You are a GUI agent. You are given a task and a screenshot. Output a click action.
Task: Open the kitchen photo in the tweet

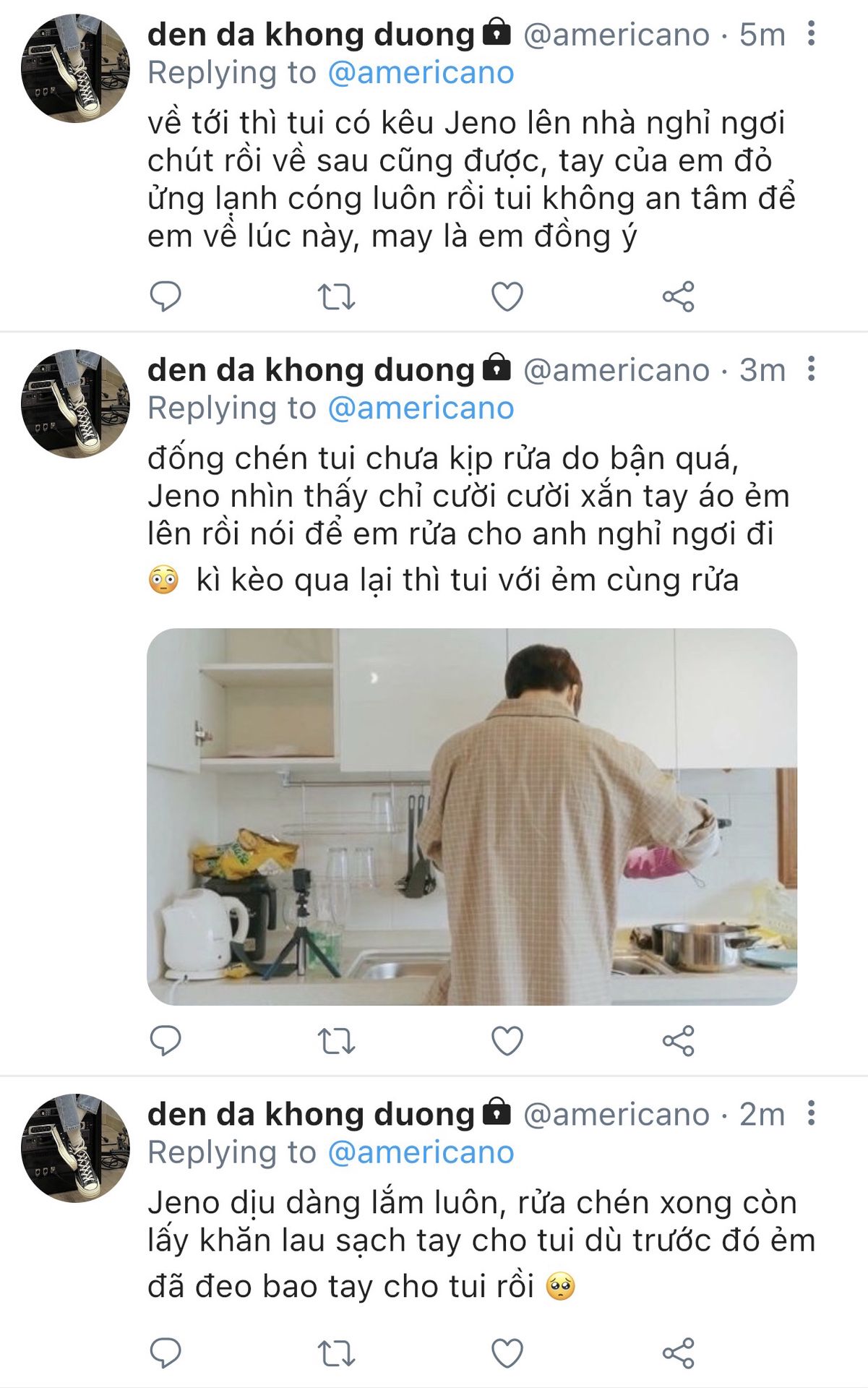(x=471, y=816)
